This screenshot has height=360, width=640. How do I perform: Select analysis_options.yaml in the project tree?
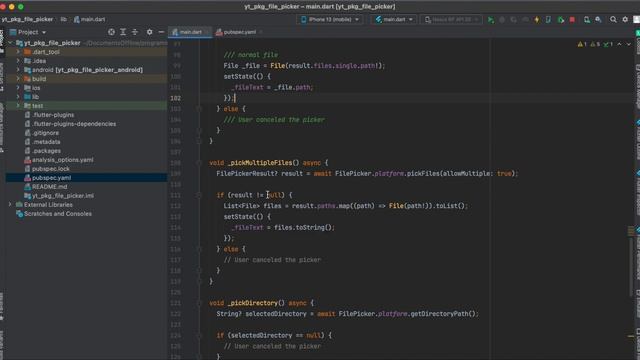(x=62, y=160)
